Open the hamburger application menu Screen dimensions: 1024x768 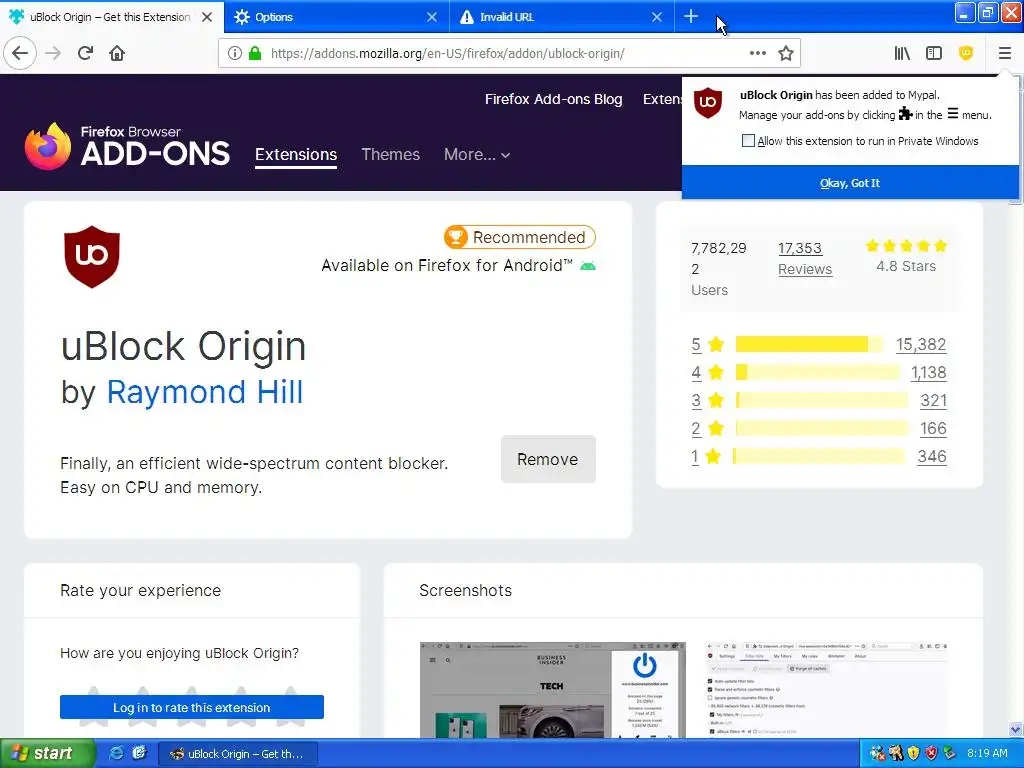tap(1004, 53)
